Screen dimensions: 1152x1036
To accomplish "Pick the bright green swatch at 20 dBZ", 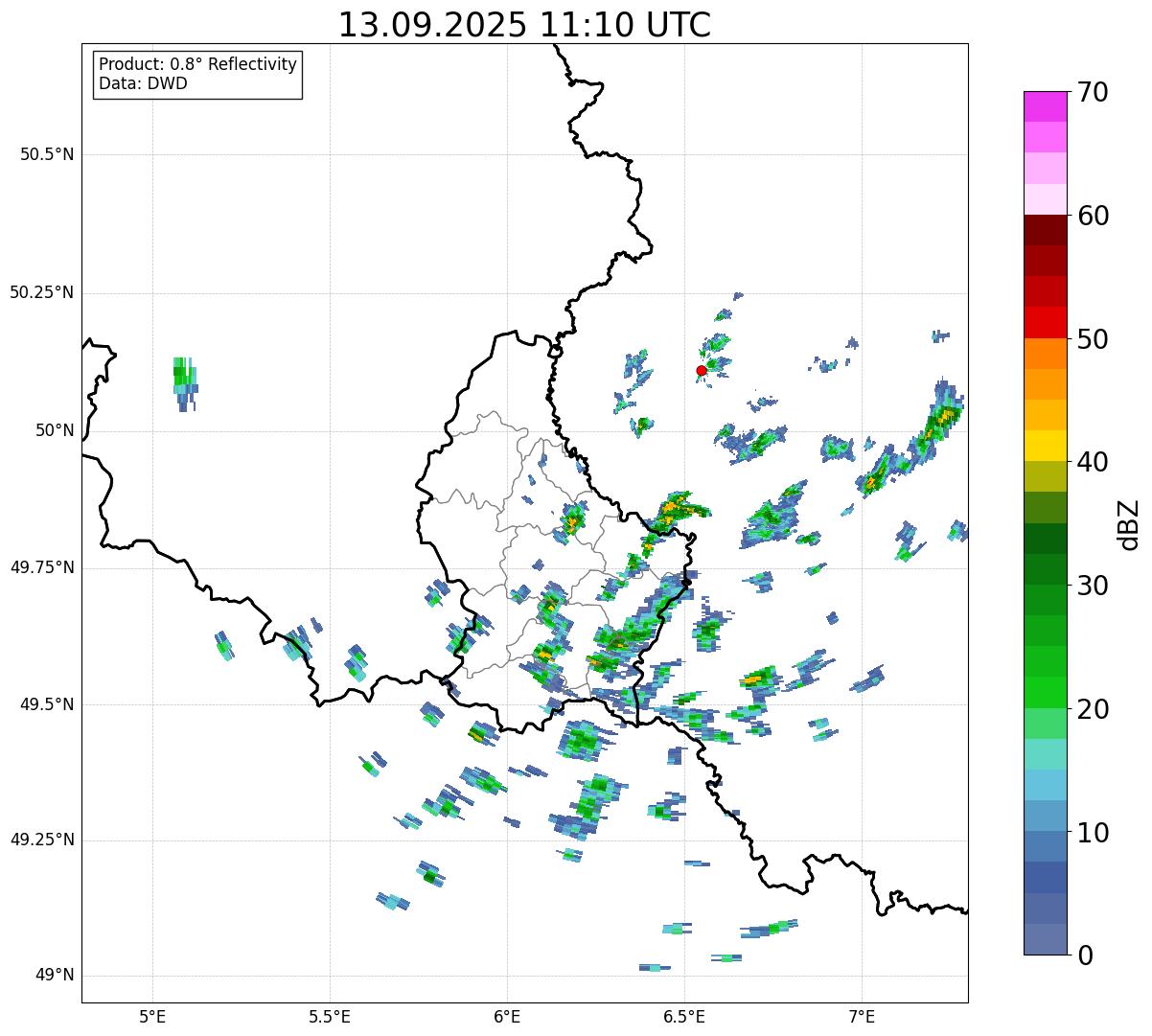I will [x=1045, y=692].
